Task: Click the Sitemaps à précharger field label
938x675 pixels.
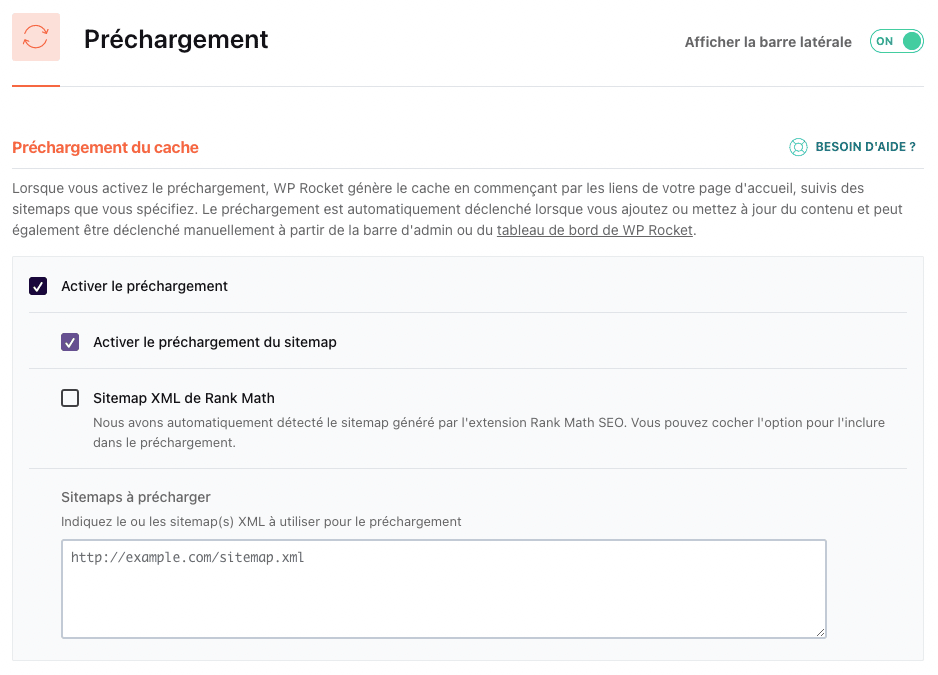Action: (136, 497)
